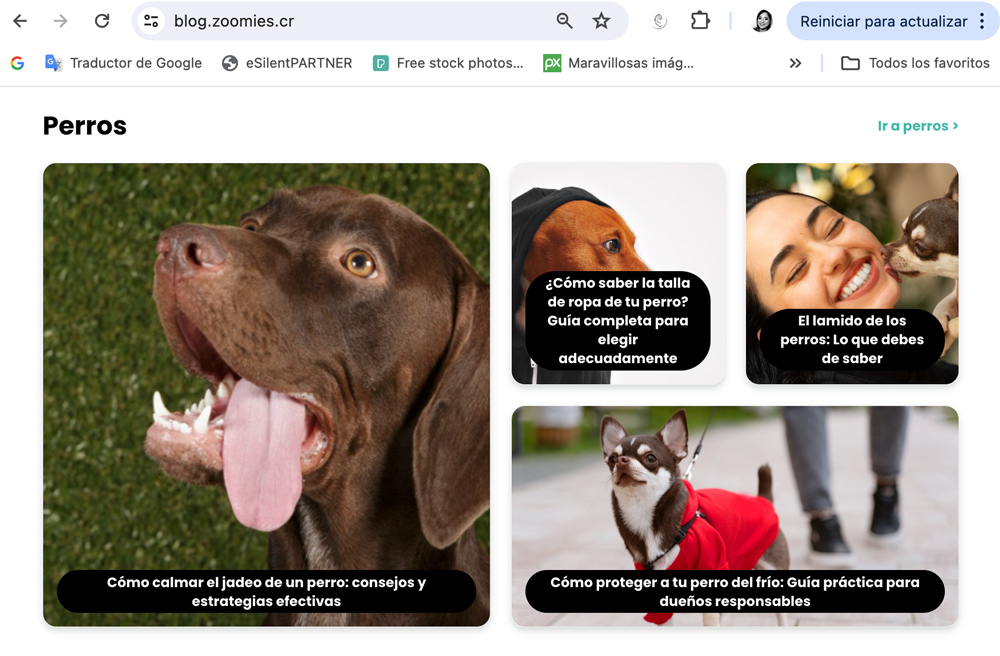The height and width of the screenshot is (656, 1000).
Task: Open Chrome's three-dot menu
Action: [982, 21]
